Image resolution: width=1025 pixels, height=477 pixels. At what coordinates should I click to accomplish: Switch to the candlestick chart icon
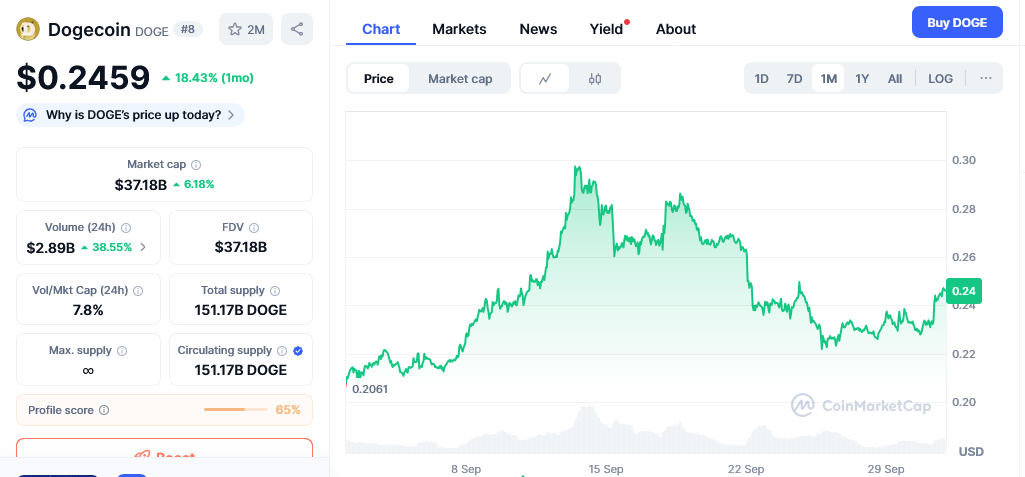pos(595,79)
